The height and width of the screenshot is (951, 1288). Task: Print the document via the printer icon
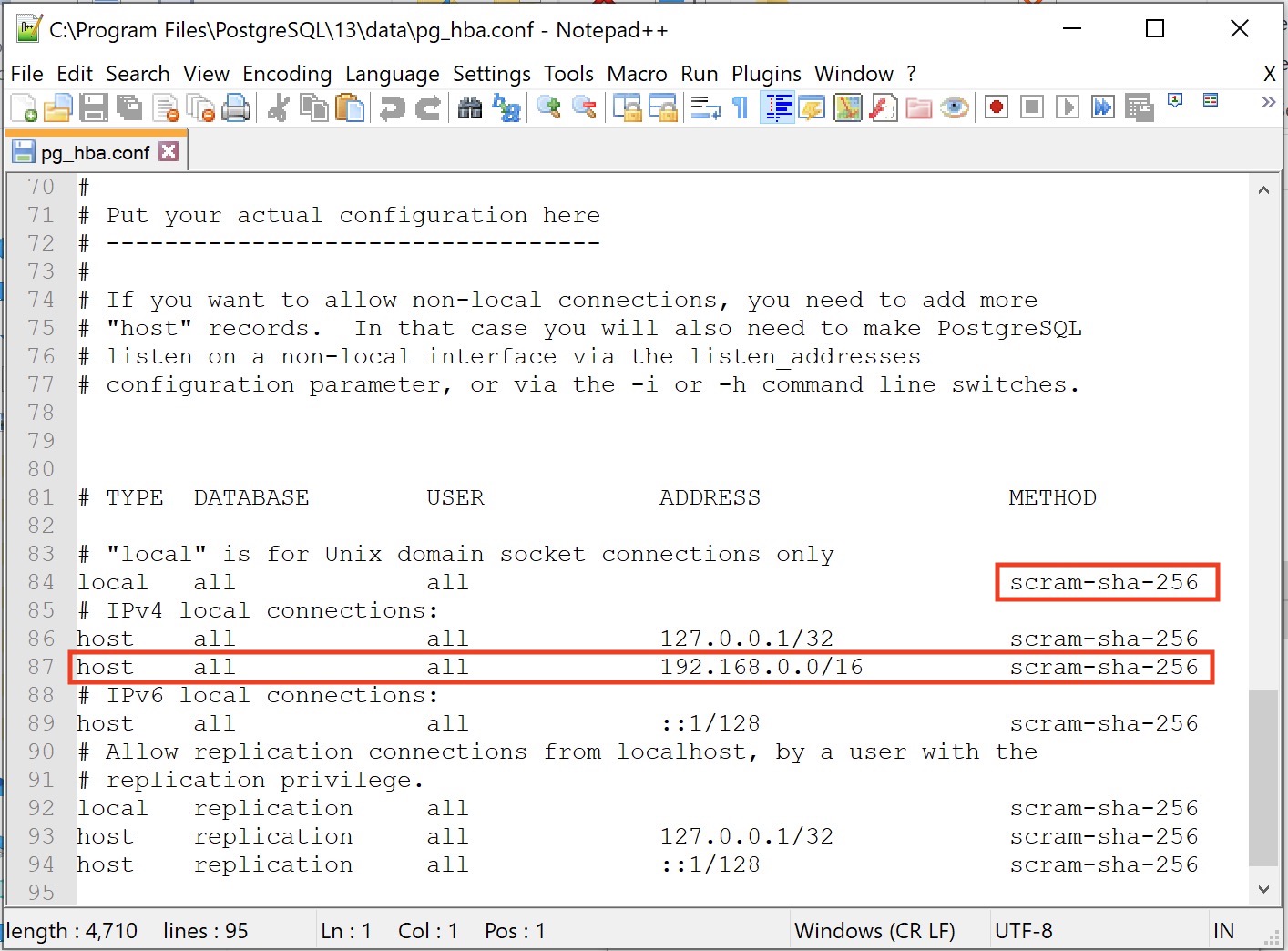(x=237, y=107)
